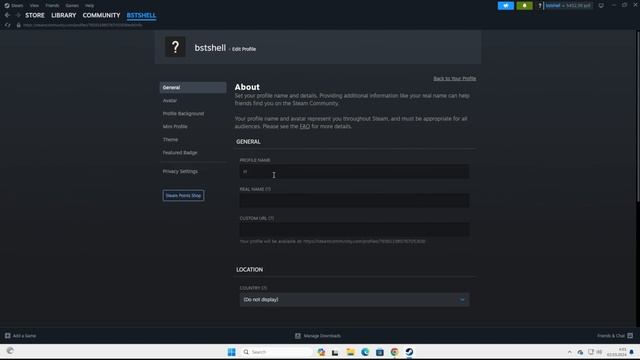
Task: Click Manage Downloads label
Action: click(322, 336)
